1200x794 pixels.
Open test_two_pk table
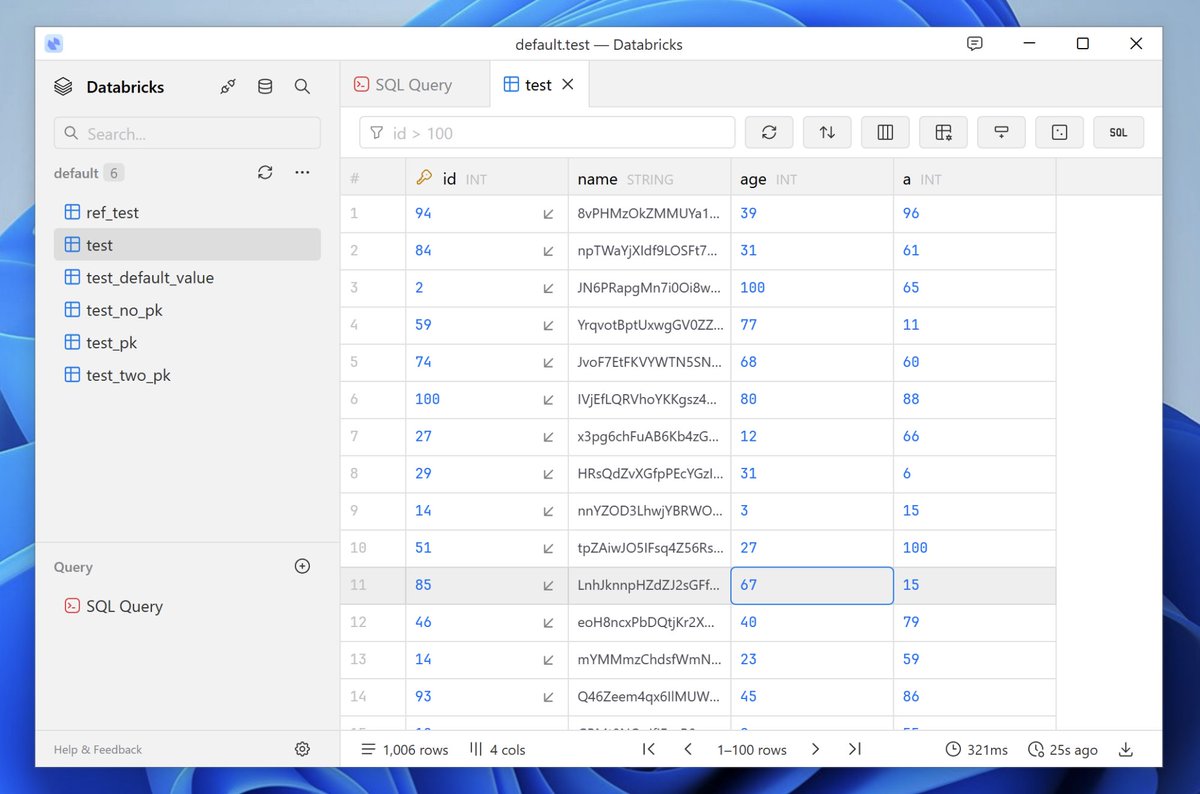[187, 375]
